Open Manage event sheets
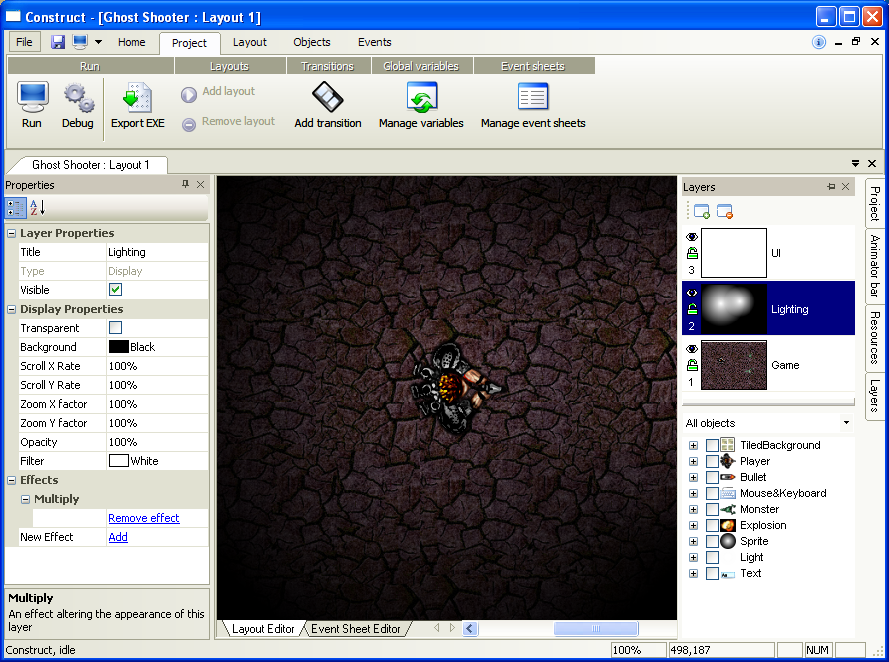 coord(532,105)
